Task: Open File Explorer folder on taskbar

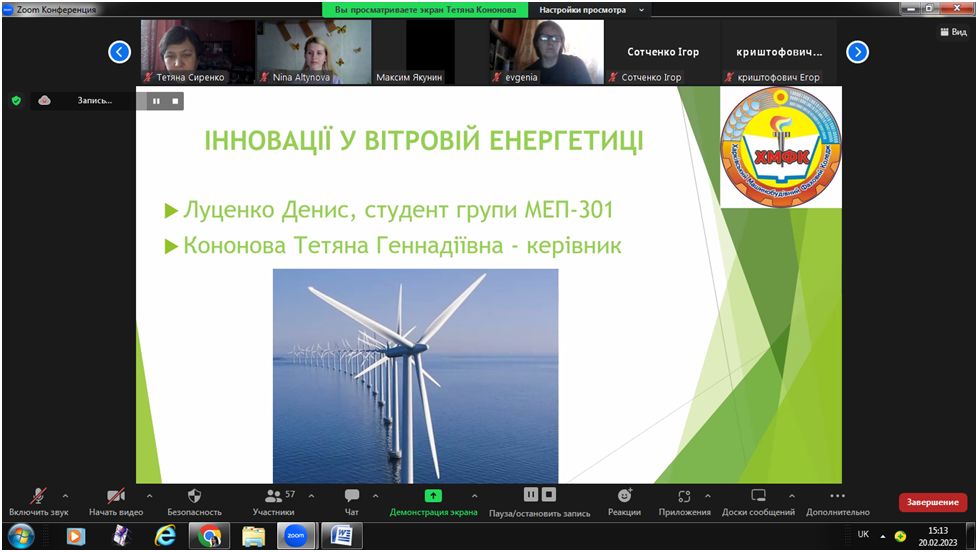Action: [x=253, y=536]
